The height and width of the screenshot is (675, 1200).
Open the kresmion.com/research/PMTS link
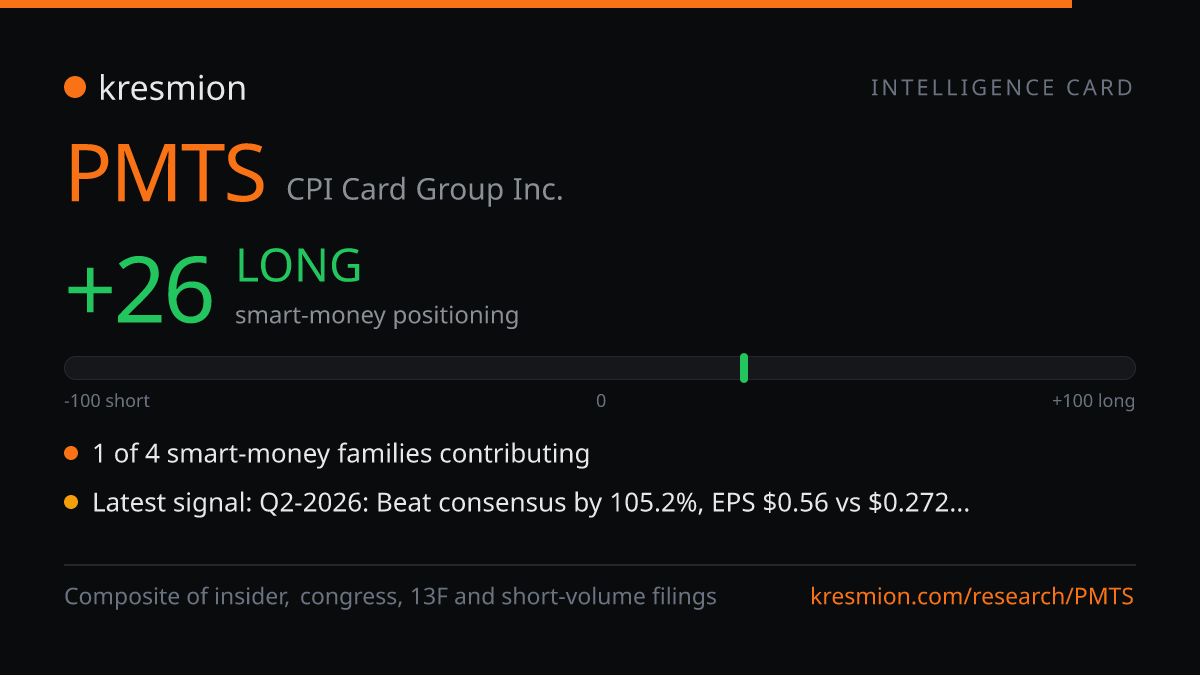click(x=972, y=597)
